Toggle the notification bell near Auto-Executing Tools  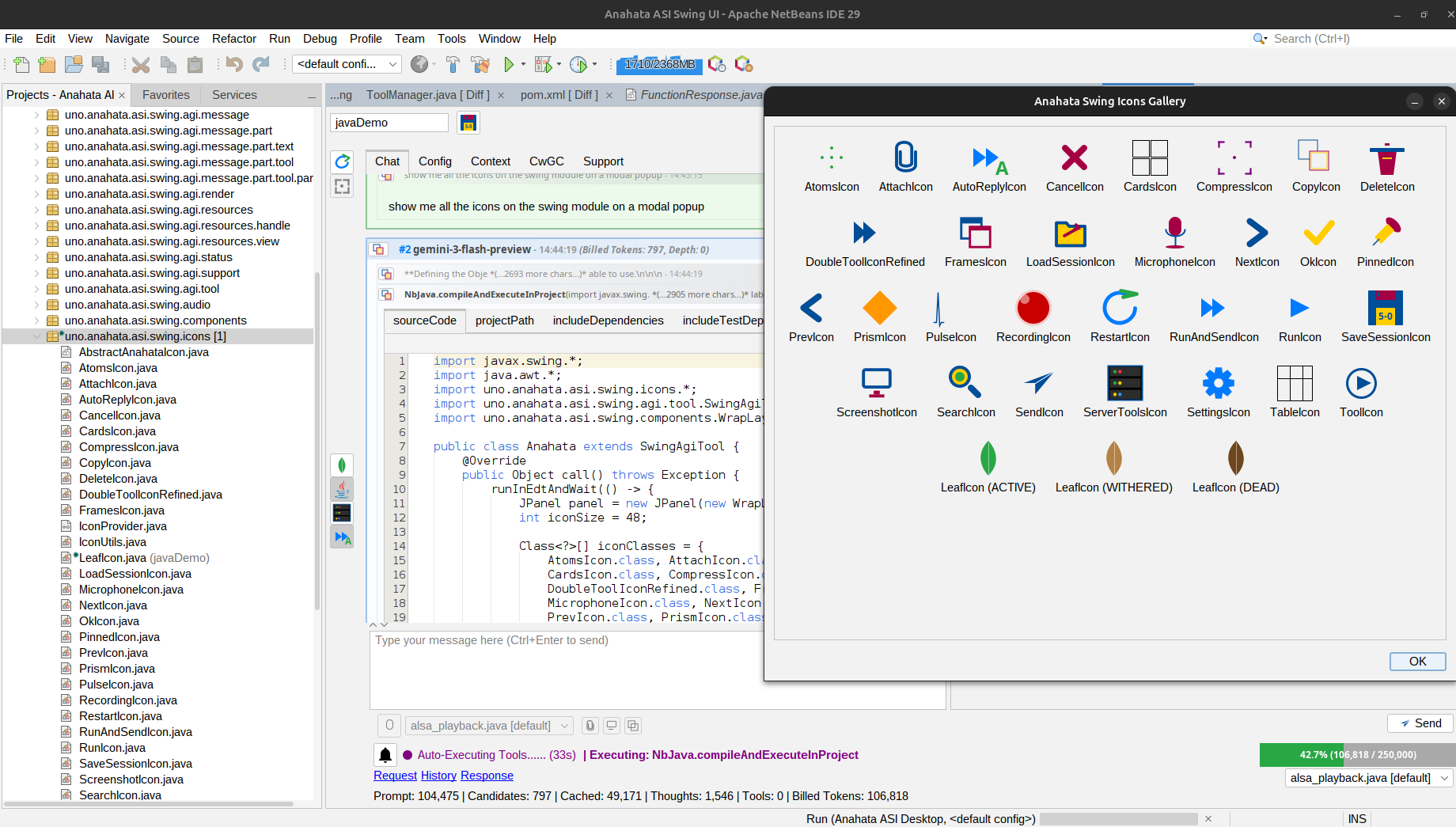[x=385, y=755]
